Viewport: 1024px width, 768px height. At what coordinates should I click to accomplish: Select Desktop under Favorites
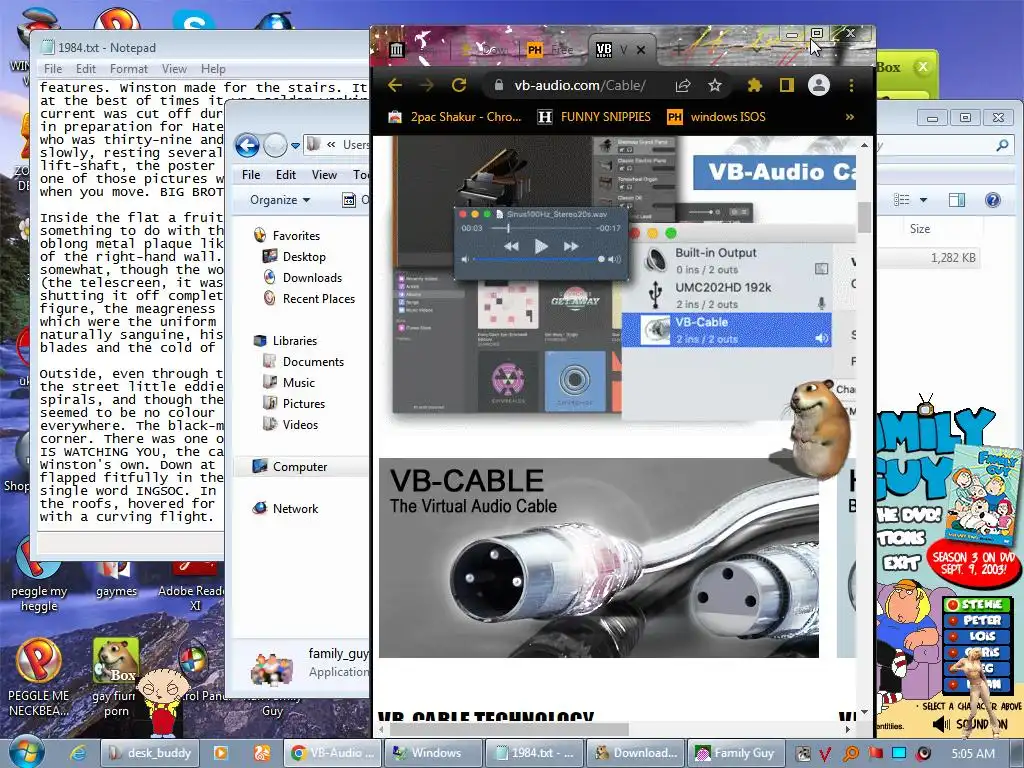coord(304,257)
